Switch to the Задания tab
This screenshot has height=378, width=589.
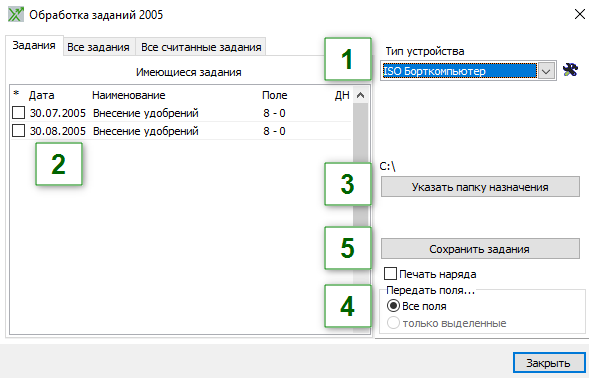coord(34,45)
